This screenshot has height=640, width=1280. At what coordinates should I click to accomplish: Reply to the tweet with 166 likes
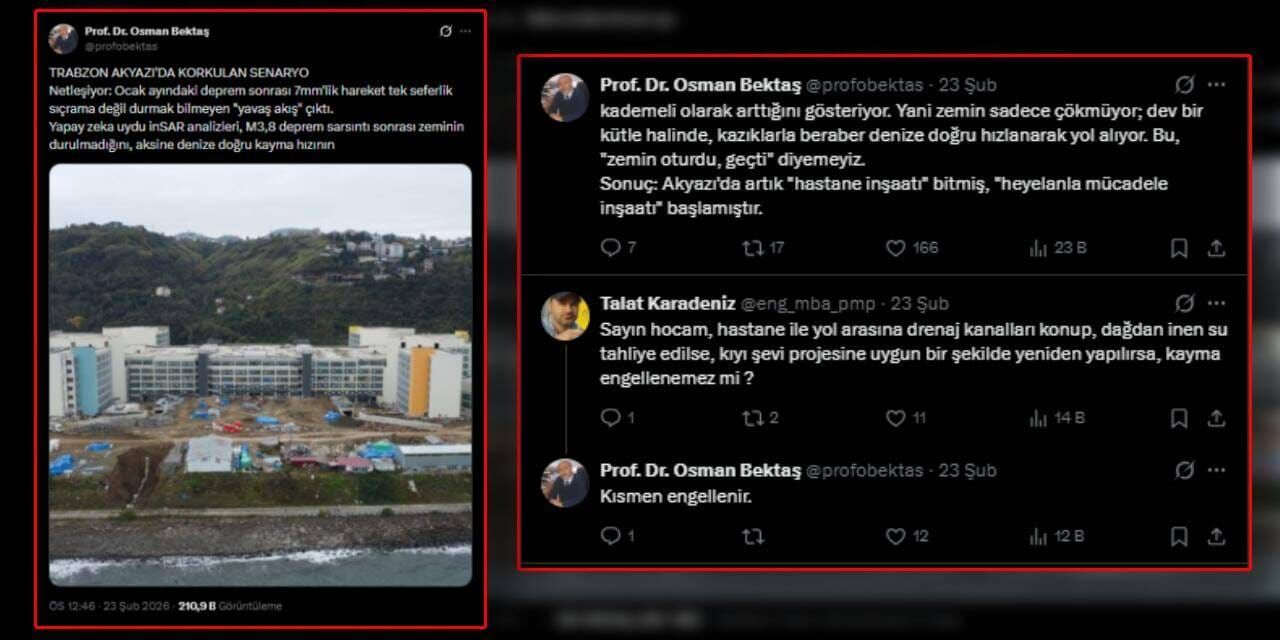[611, 248]
